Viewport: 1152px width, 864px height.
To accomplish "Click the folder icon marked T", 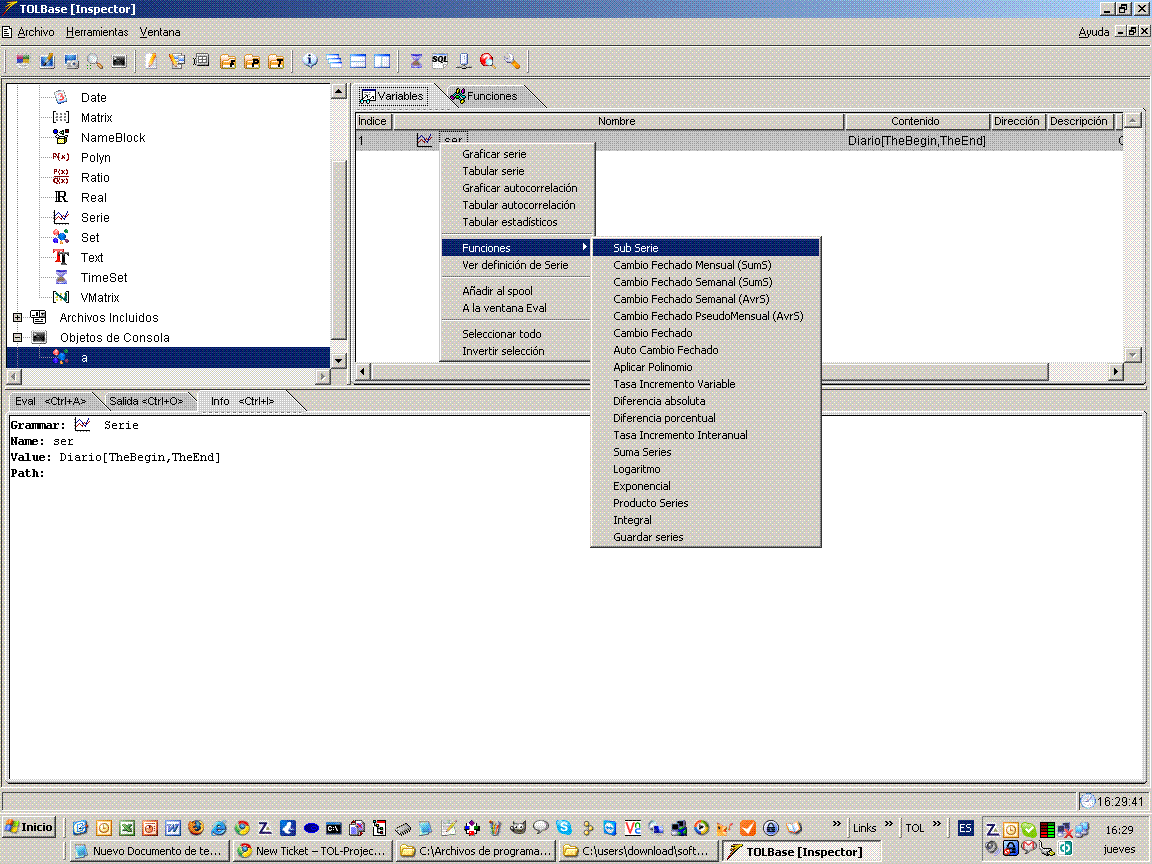I will 275,61.
